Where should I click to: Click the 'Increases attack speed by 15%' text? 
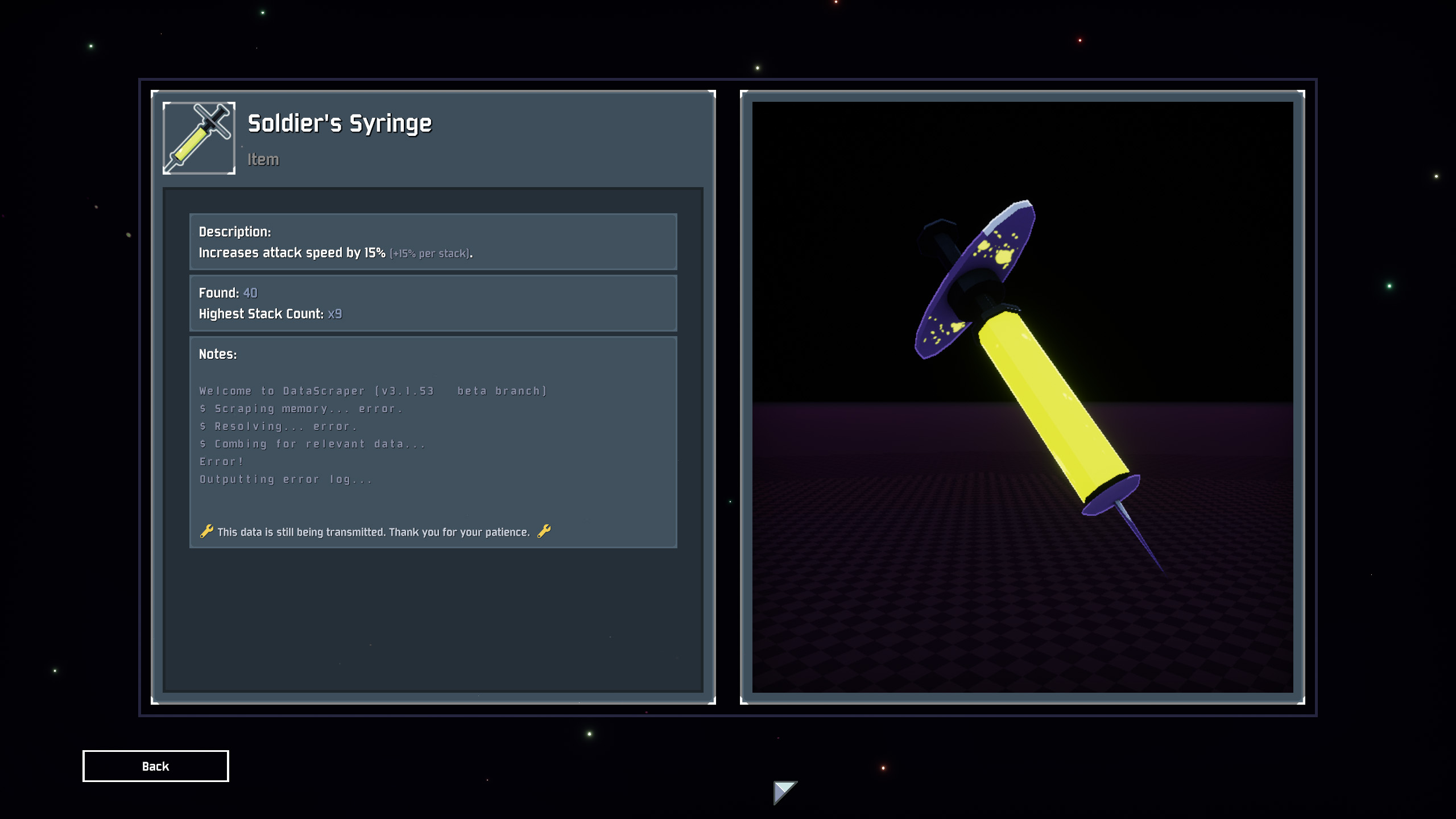[292, 253]
